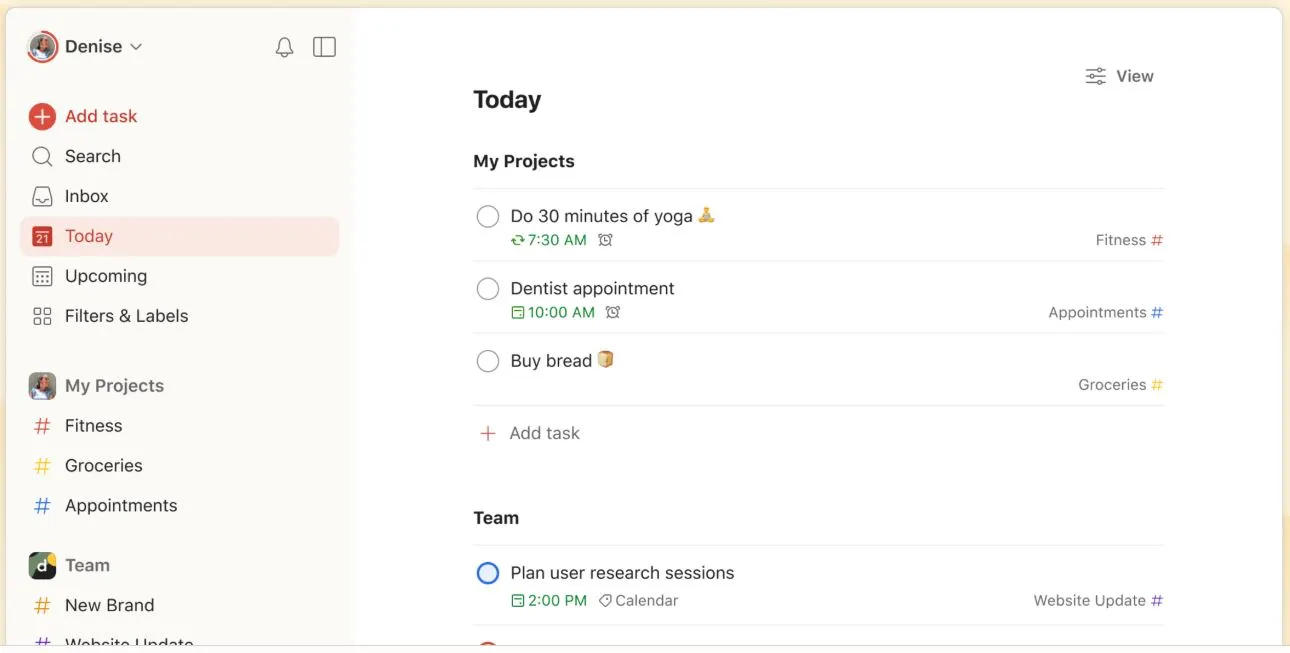Toggle the sidebar panel icon
The height and width of the screenshot is (653, 1290).
[324, 47]
